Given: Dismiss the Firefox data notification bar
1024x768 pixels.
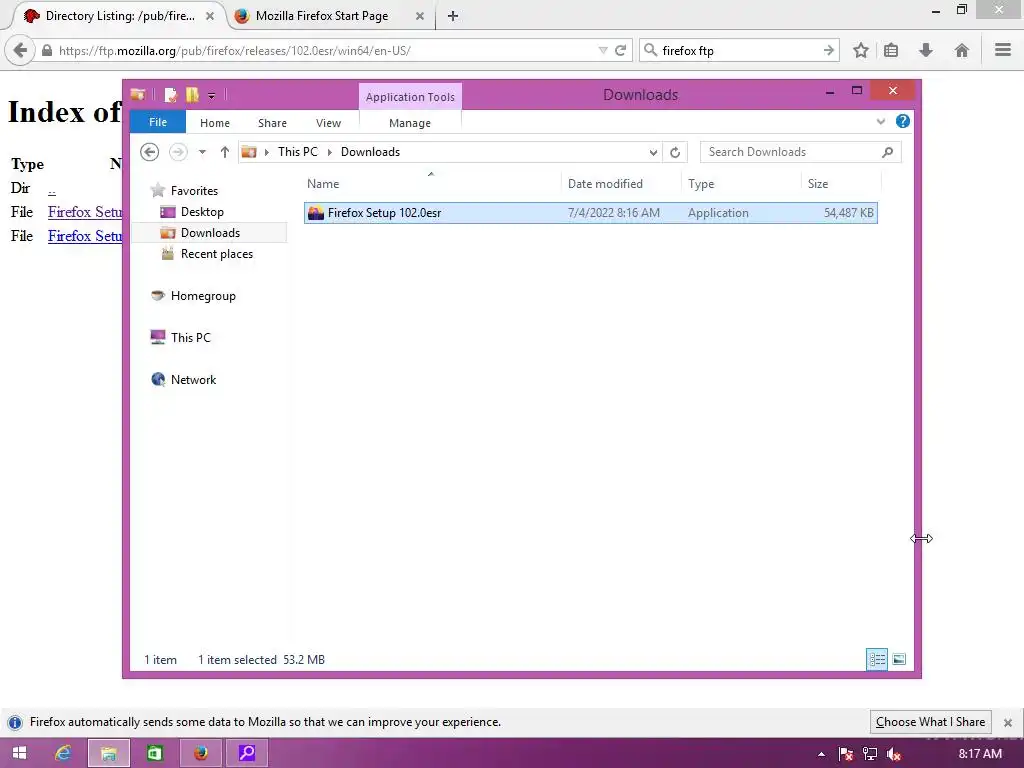Looking at the screenshot, I should (x=1008, y=722).
